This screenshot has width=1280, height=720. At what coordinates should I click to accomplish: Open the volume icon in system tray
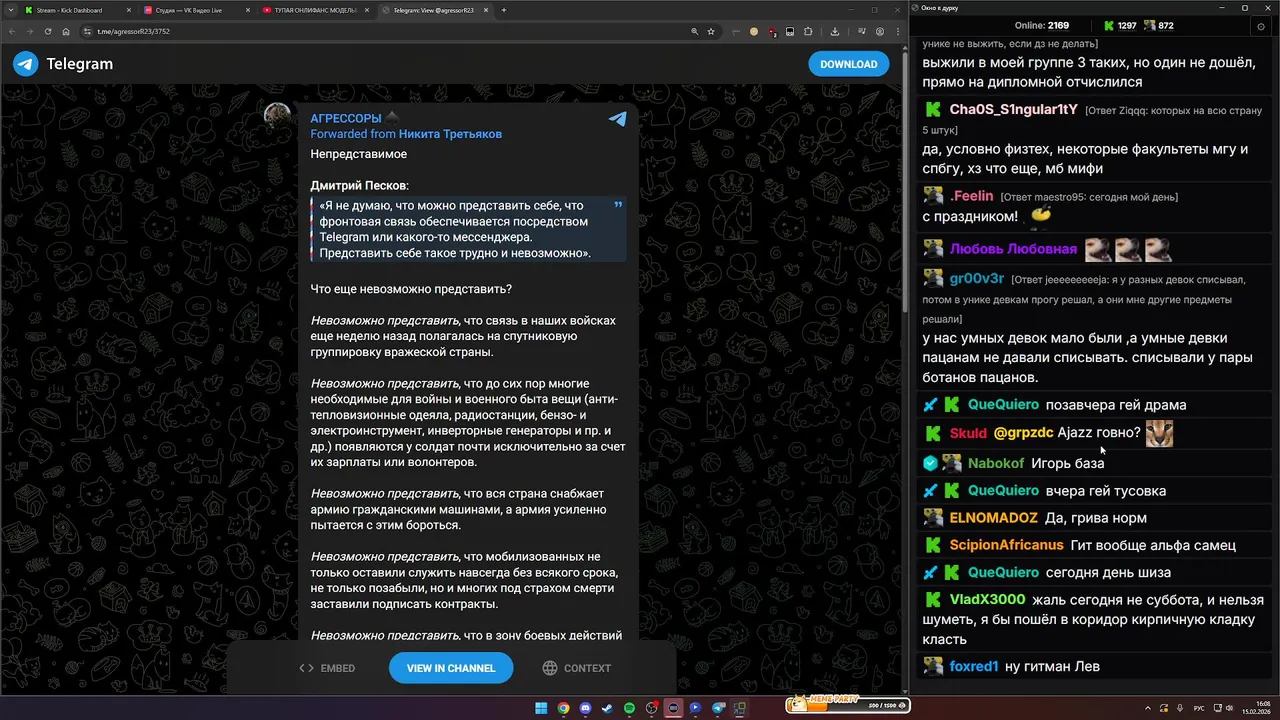tap(1229, 708)
